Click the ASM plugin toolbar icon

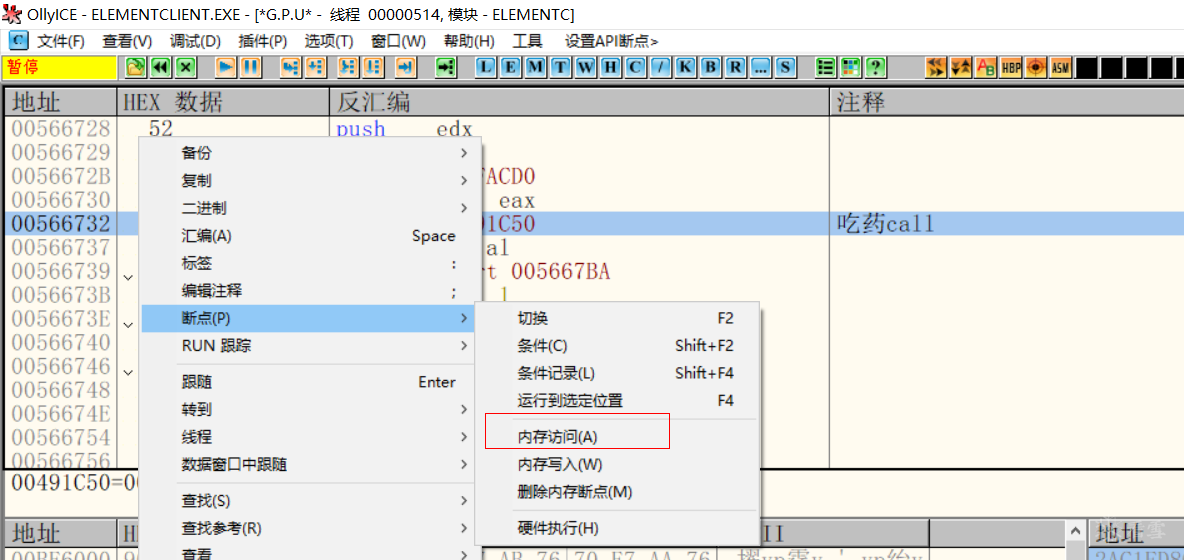(1060, 67)
